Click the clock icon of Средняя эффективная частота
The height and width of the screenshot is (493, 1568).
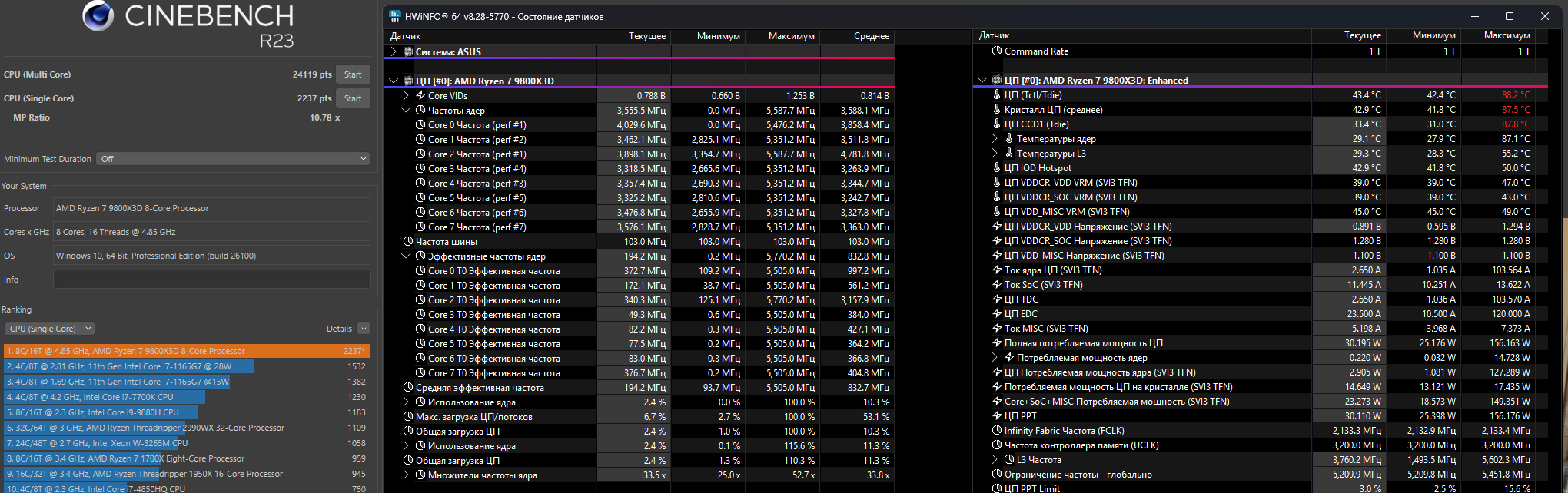pyautogui.click(x=408, y=388)
